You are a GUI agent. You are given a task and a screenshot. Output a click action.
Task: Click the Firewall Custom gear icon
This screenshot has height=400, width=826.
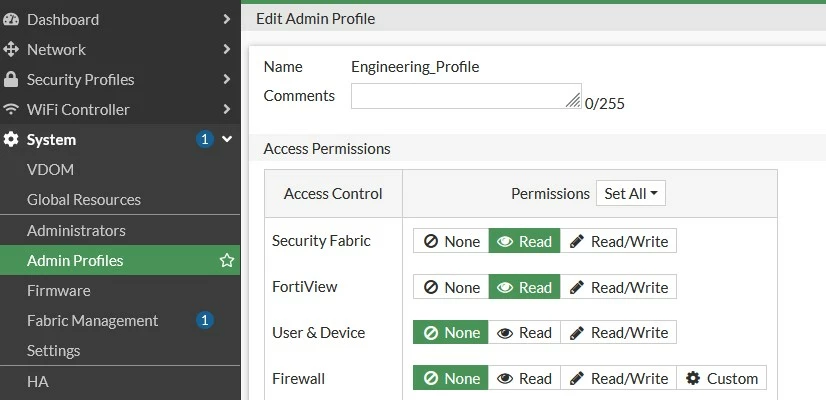pos(693,378)
